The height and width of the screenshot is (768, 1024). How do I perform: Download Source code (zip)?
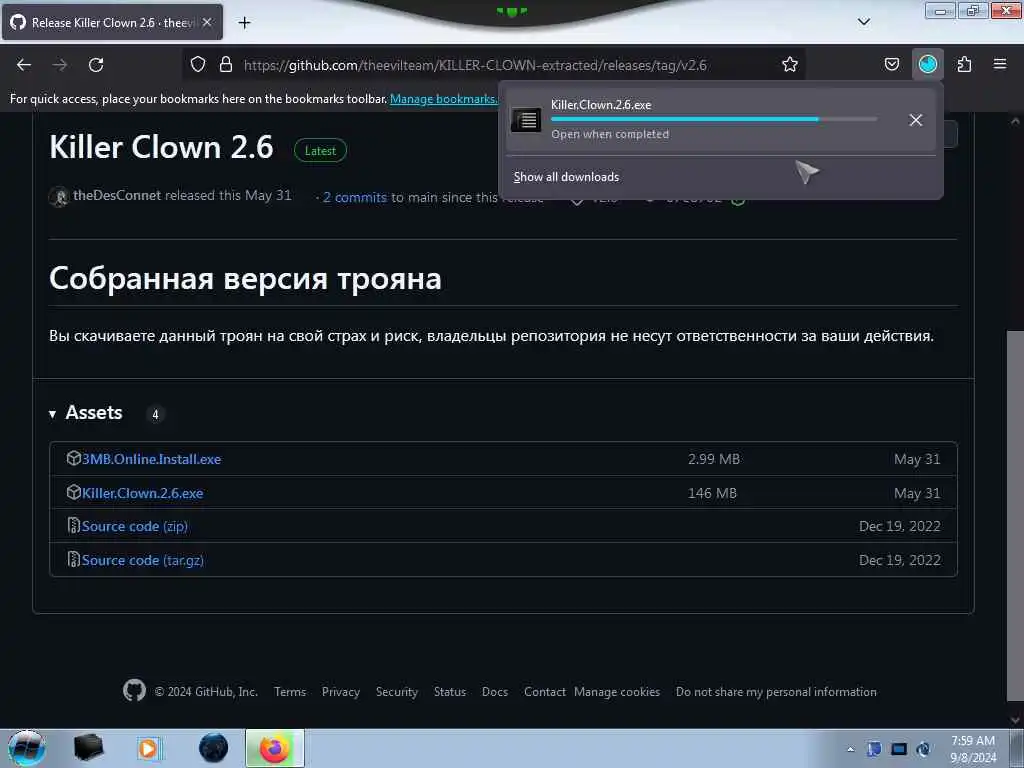tap(135, 526)
